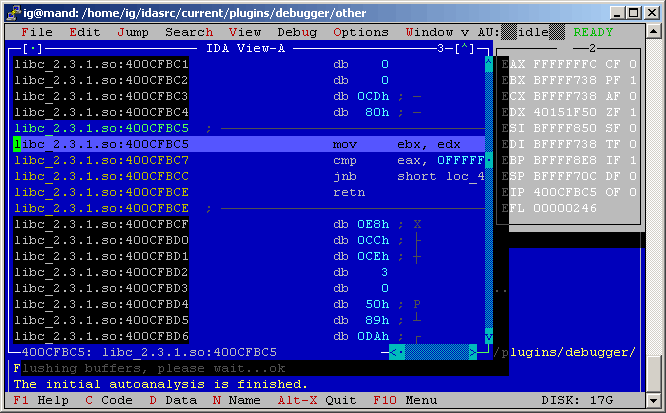Click EAX register value FFFFFFFC
666x413 pixels.
(565, 64)
